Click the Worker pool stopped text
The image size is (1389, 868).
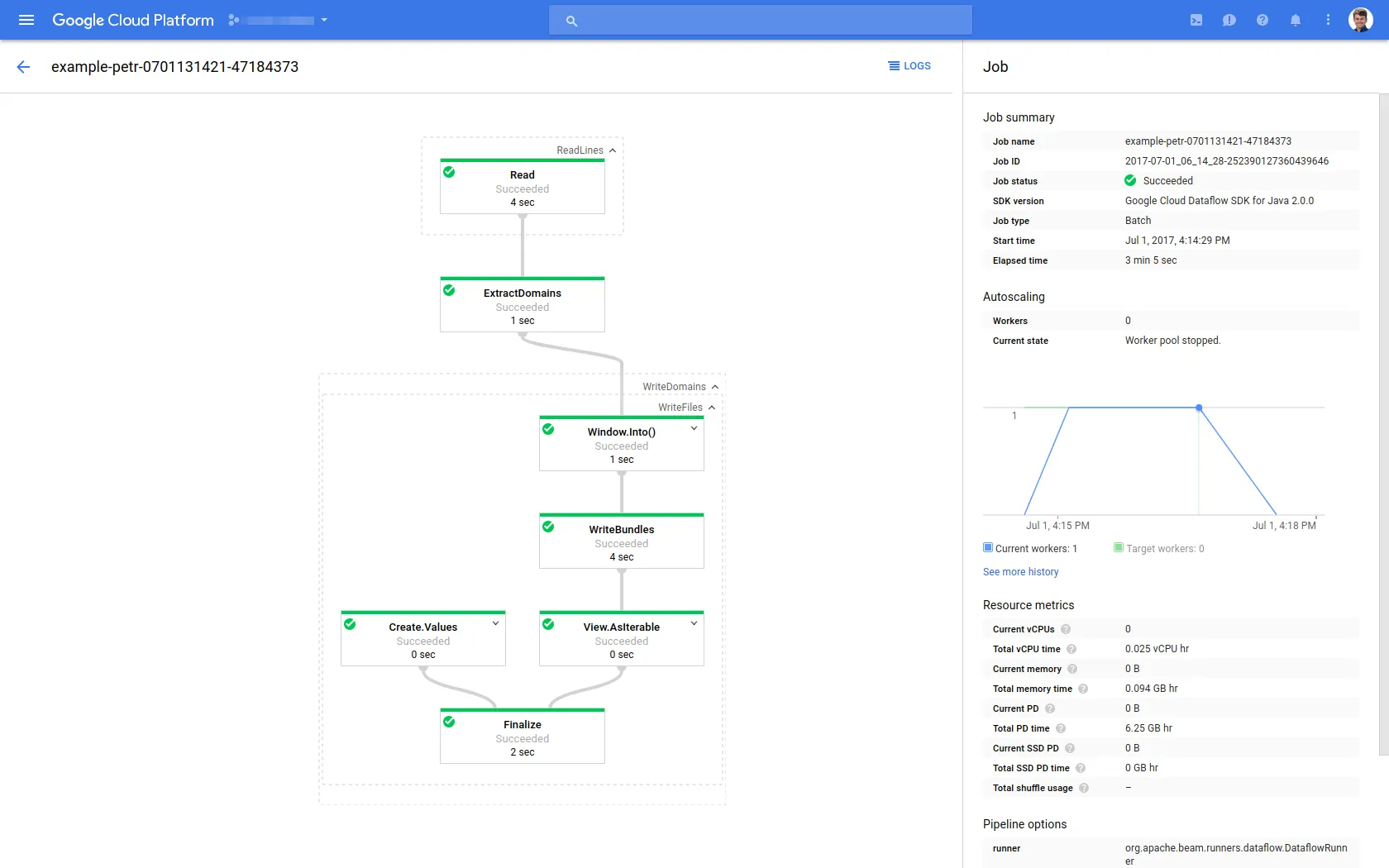[1172, 341]
